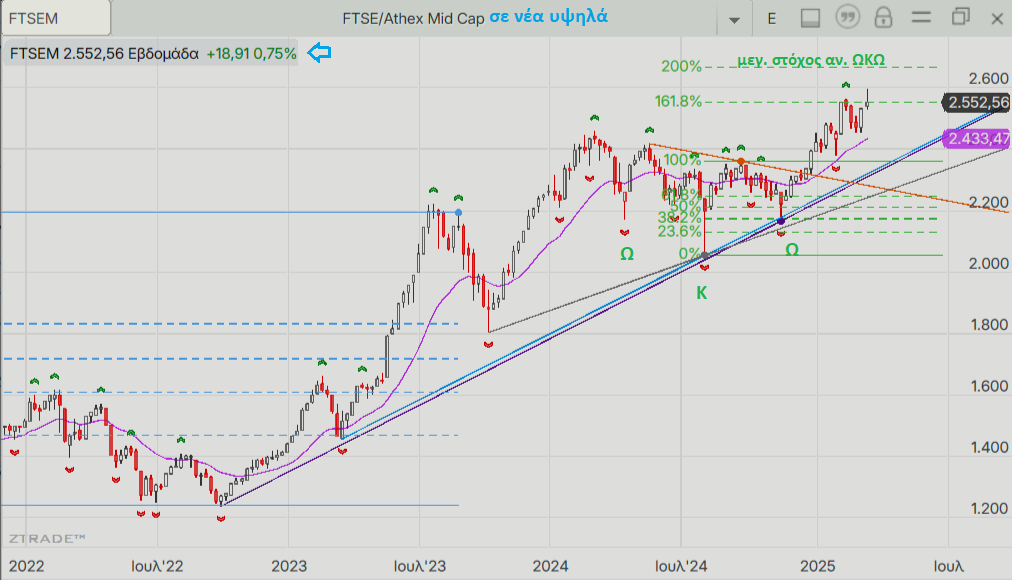Open the two-line chart menu icon
1012x580 pixels.
click(921, 17)
